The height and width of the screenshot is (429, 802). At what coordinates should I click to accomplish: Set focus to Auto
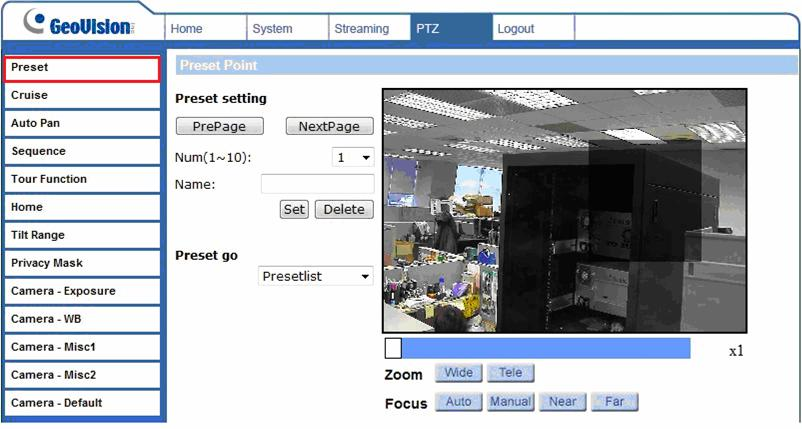458,402
